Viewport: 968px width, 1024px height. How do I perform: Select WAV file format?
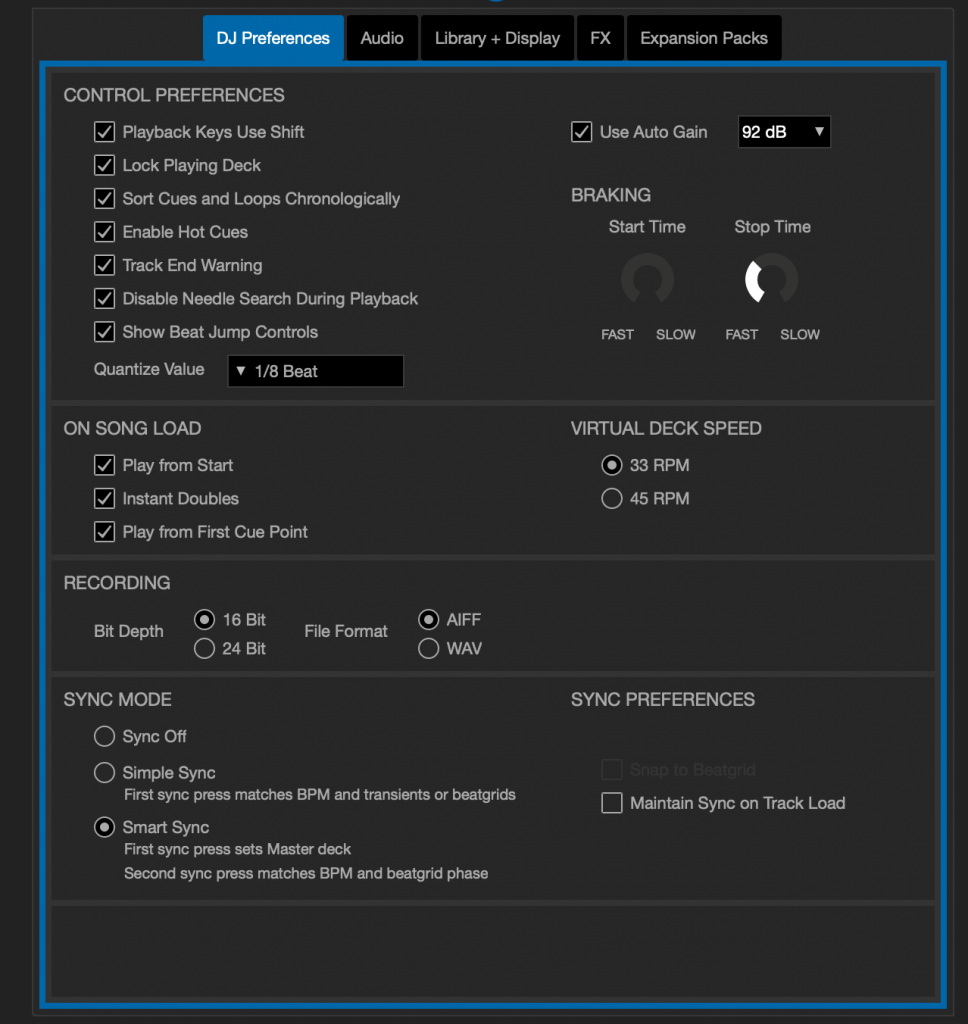(x=428, y=648)
